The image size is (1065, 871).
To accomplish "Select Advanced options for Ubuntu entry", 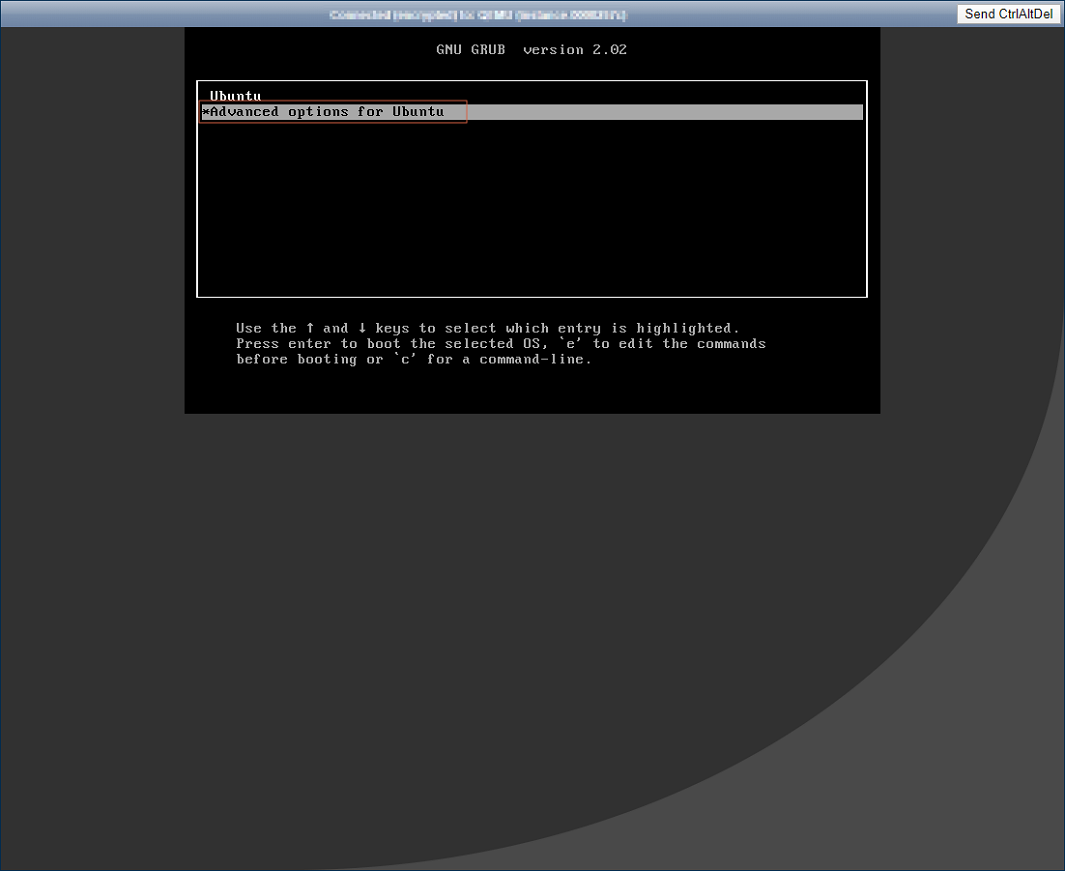I will 532,112.
